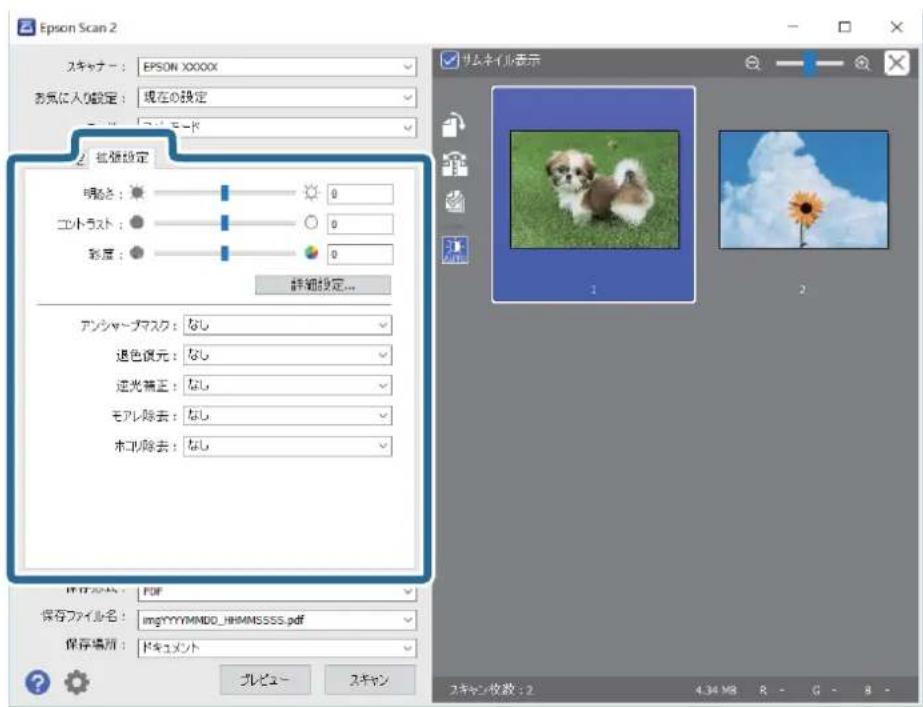The width and height of the screenshot is (923, 707).
Task: Click the rotate image icon beside thumbnails
Action: click(454, 125)
